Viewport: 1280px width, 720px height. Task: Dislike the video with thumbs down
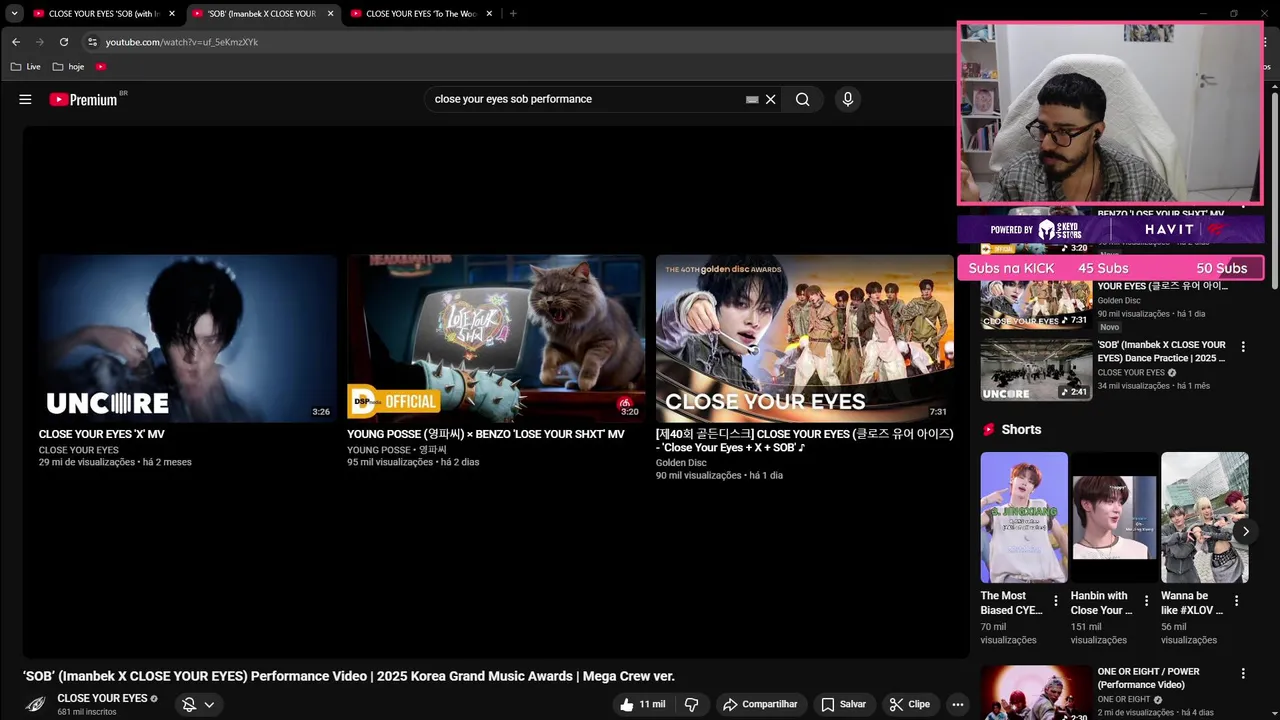tap(691, 704)
